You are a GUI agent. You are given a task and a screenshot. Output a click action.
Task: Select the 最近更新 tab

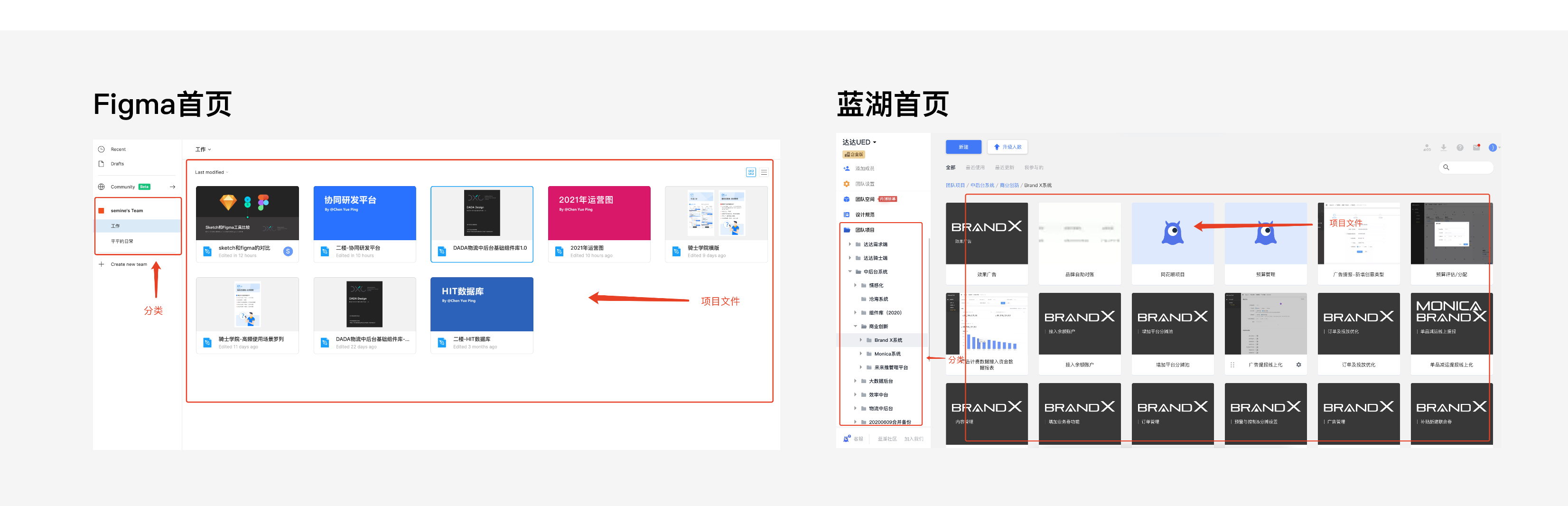pyautogui.click(x=1004, y=168)
